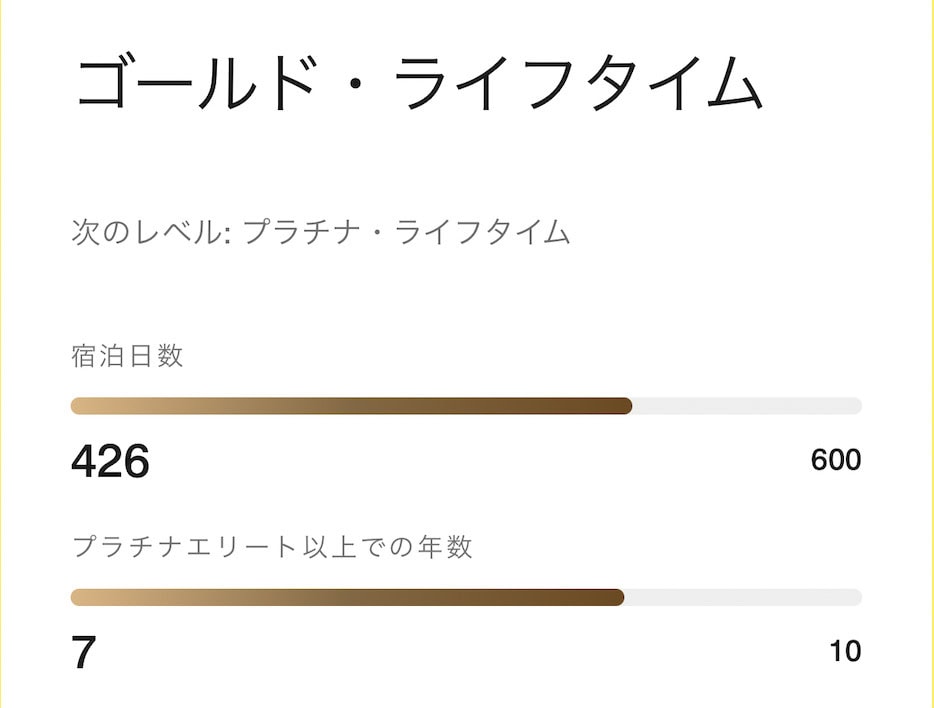Image resolution: width=934 pixels, height=708 pixels.
Task: Click the プラチナエリート以上での年数 label
Action: point(272,547)
